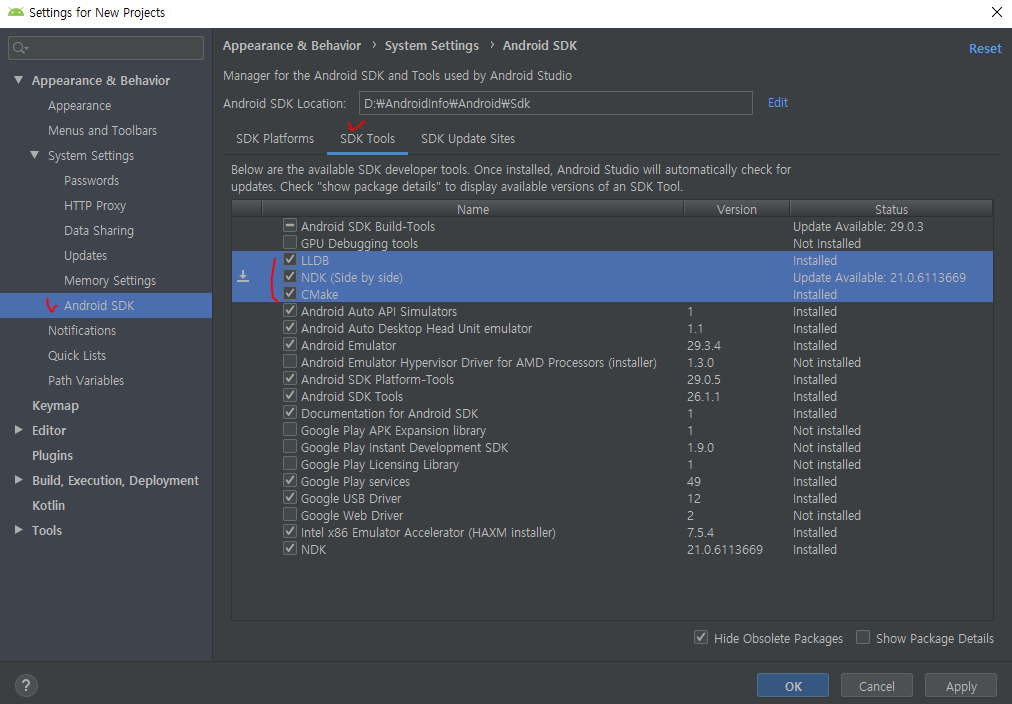Select Android SDK in the sidebar
The width and height of the screenshot is (1012, 704).
pyautogui.click(x=106, y=305)
